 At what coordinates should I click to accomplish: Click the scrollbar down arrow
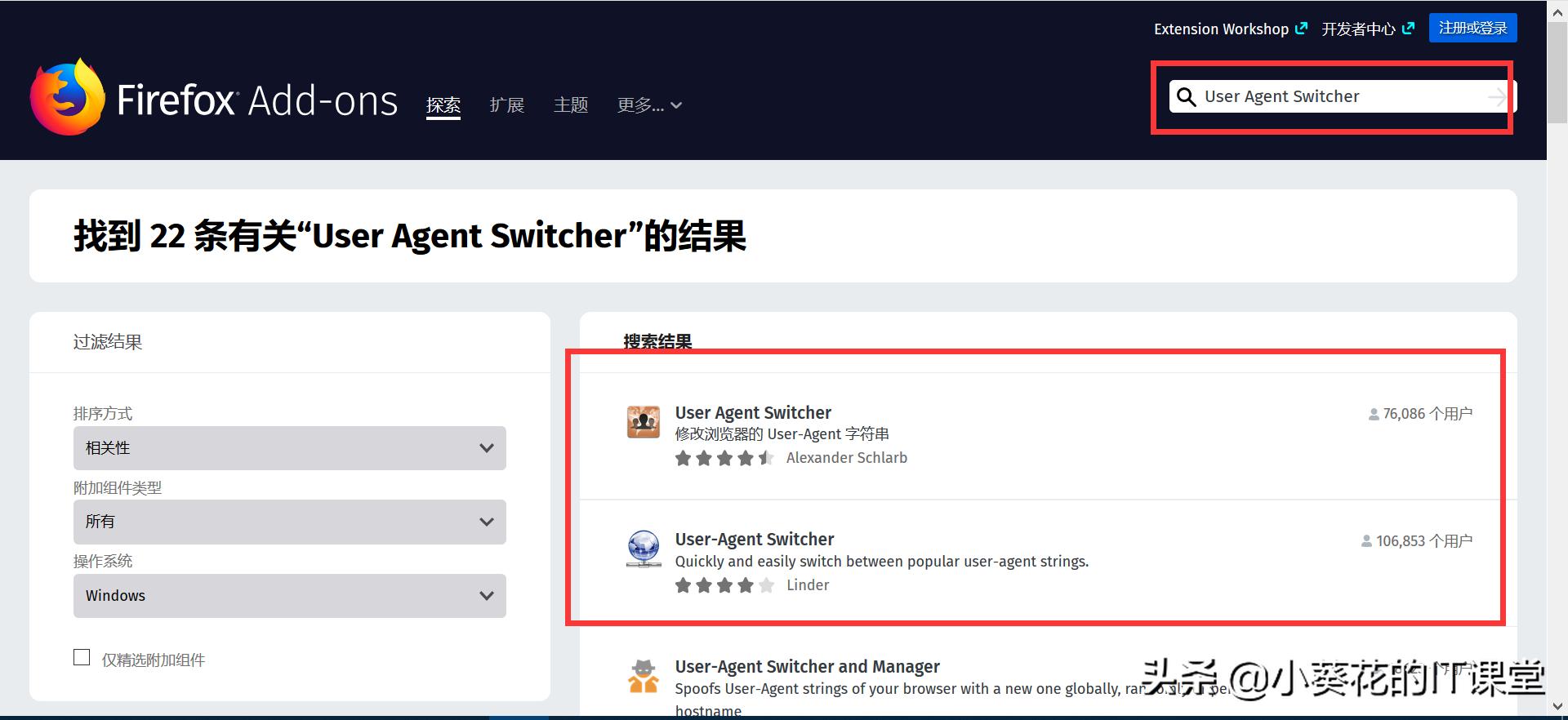pyautogui.click(x=1557, y=706)
